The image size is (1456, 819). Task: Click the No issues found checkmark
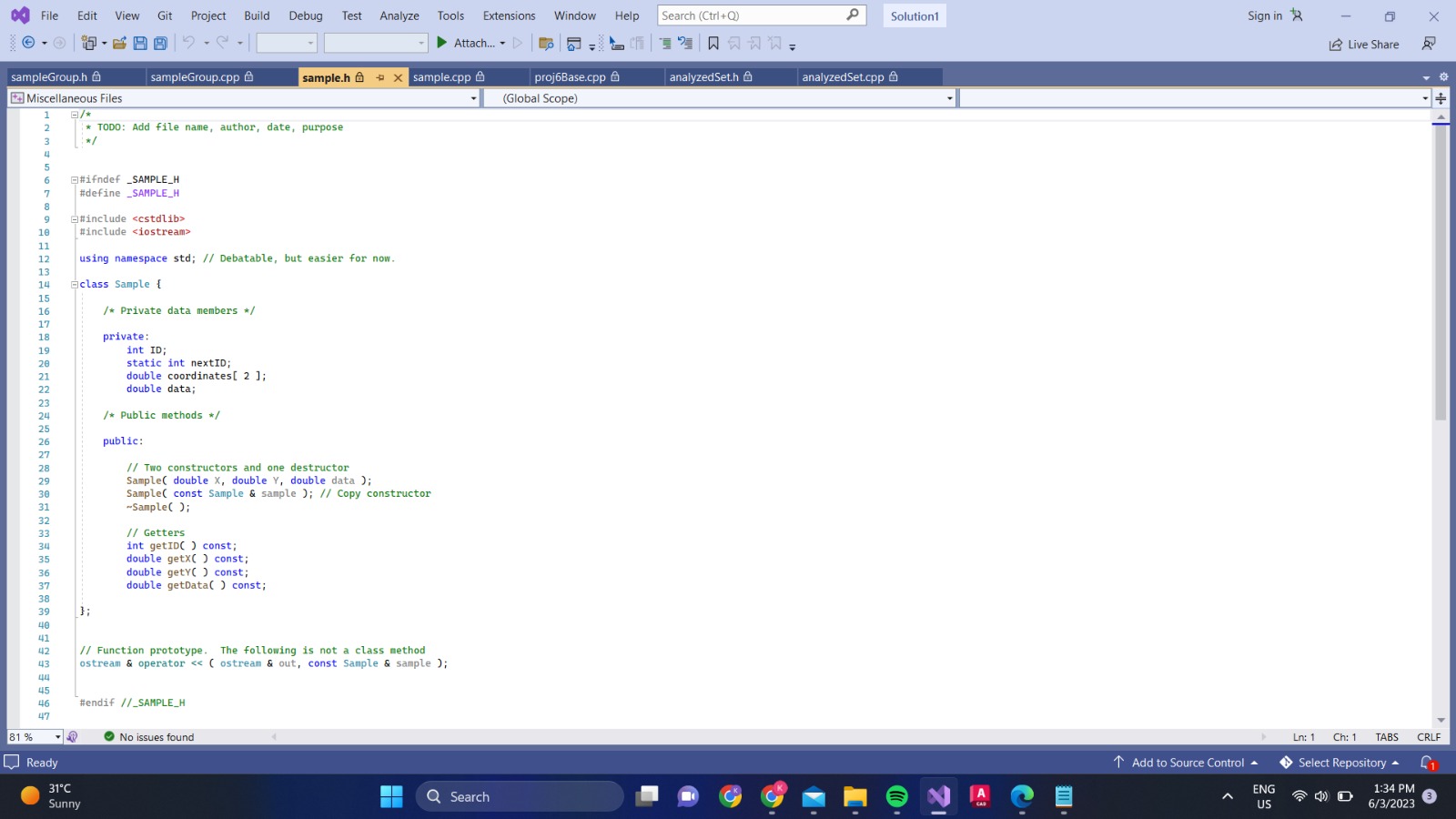(109, 737)
